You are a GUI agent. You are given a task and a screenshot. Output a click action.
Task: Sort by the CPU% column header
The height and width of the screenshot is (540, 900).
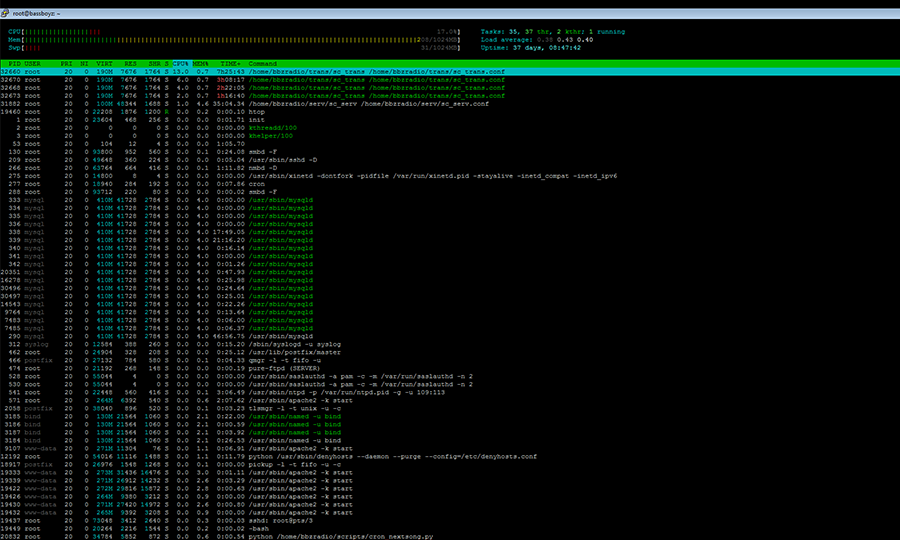[x=181, y=64]
